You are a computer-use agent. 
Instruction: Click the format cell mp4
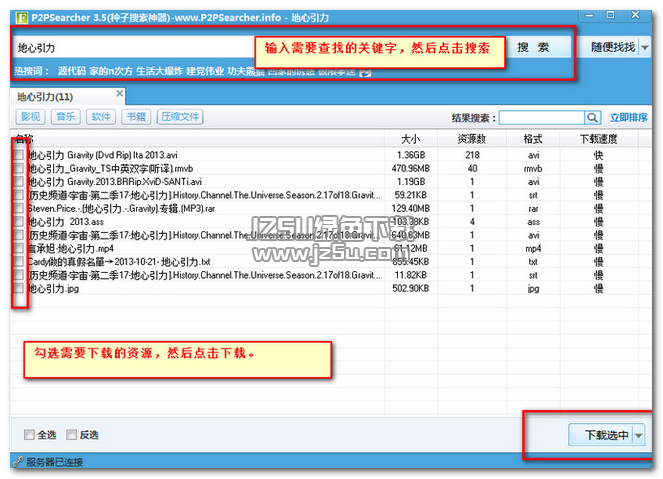coord(533,248)
